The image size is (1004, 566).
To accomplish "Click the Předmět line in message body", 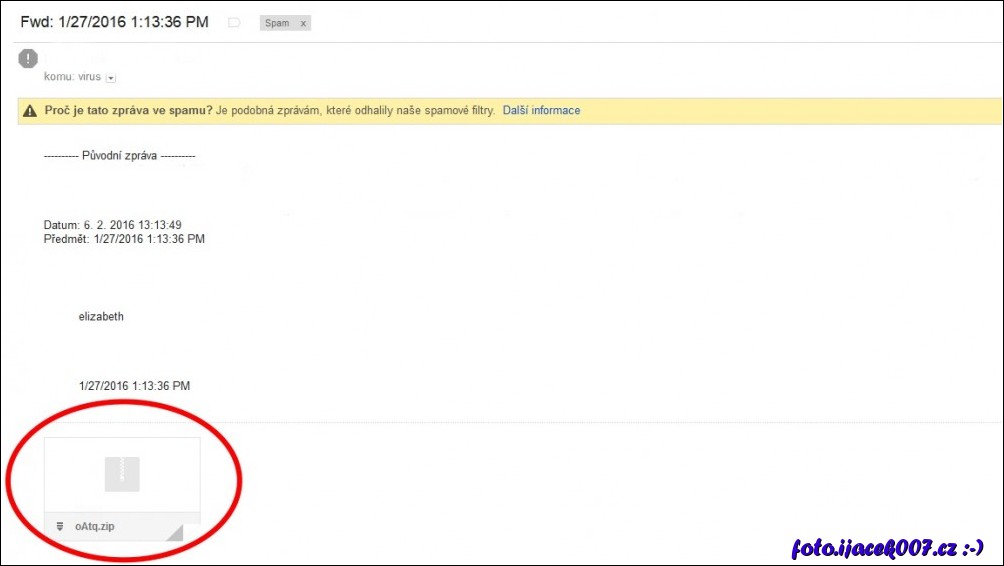I will [124, 239].
